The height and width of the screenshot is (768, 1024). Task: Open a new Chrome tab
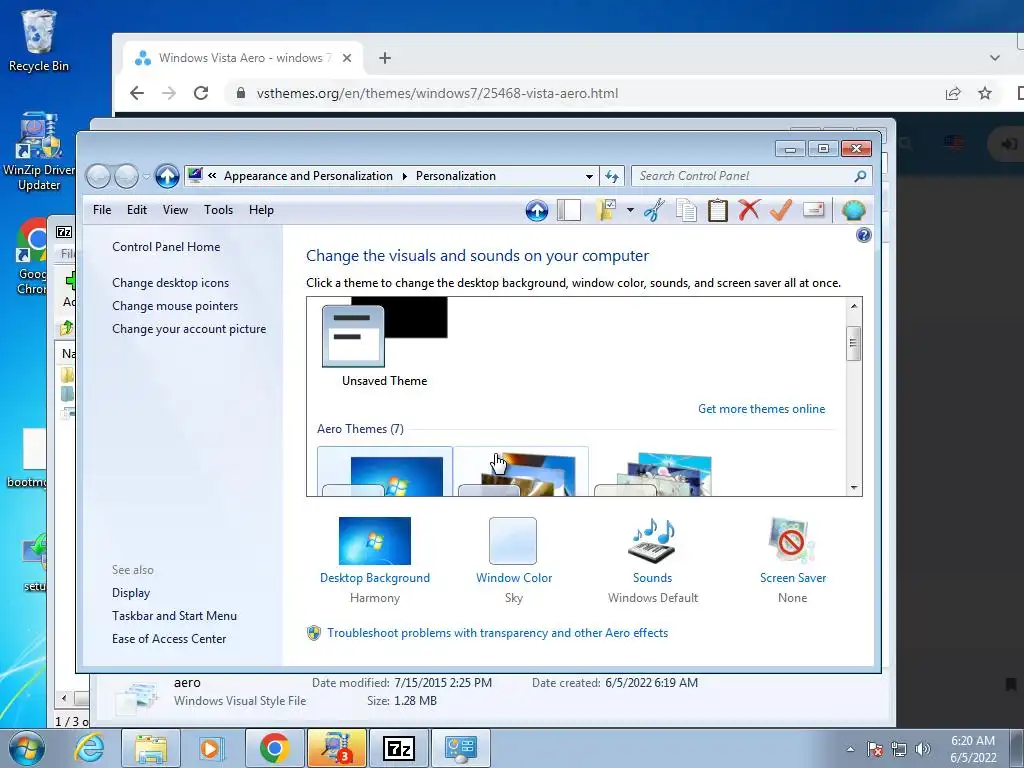(385, 58)
